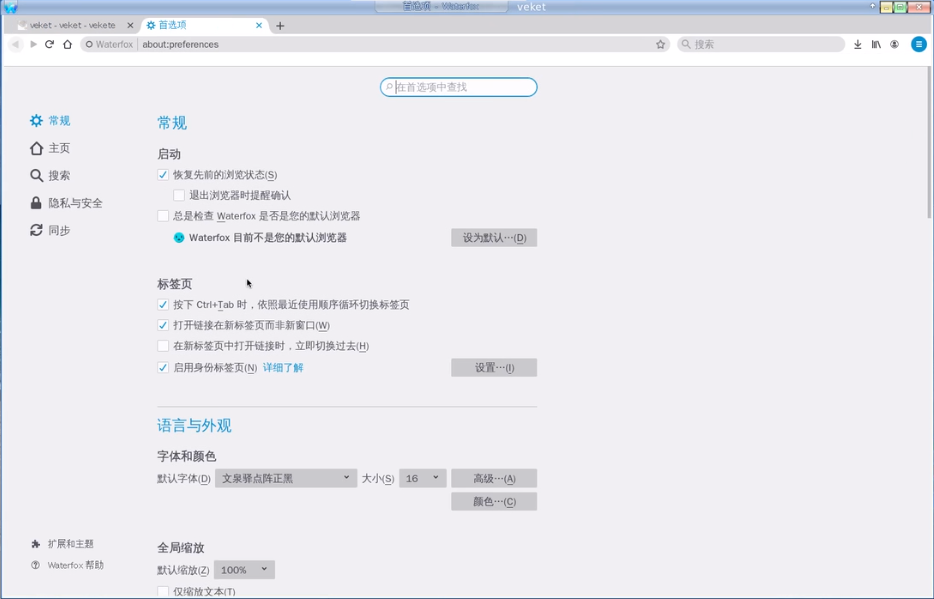Reload the current page

coord(49,44)
